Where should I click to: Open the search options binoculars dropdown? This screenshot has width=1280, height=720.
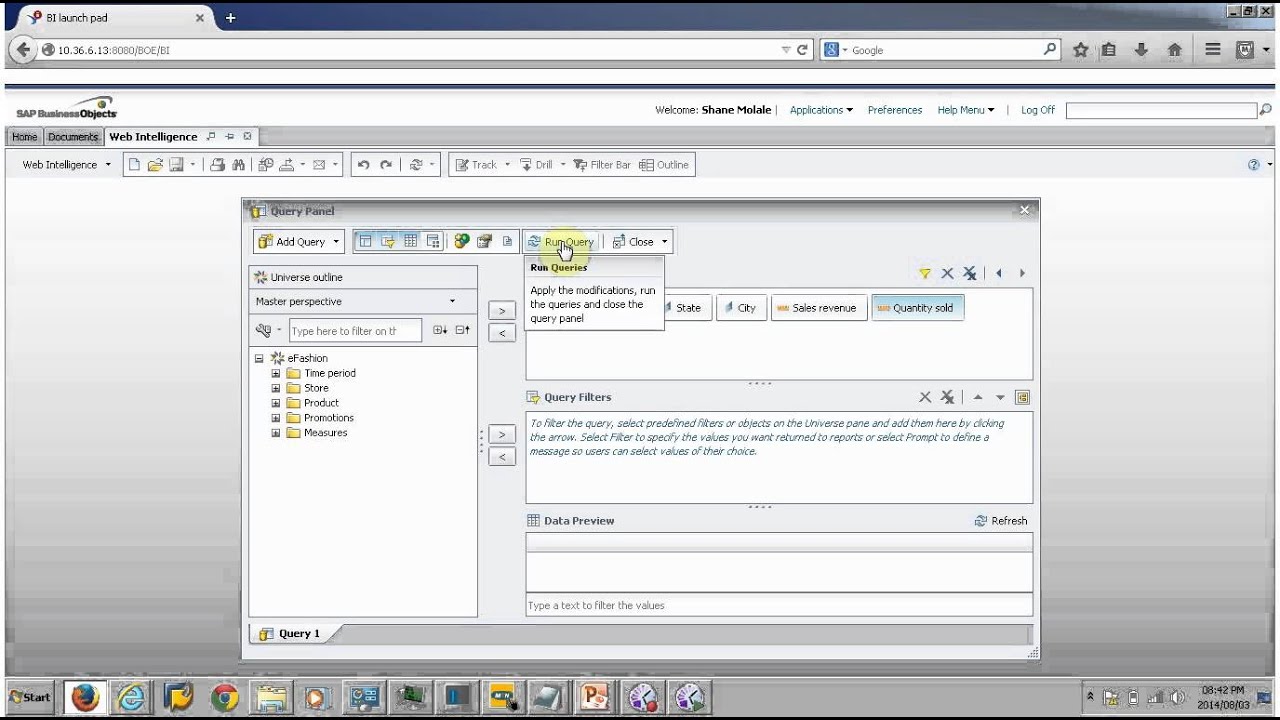point(268,330)
